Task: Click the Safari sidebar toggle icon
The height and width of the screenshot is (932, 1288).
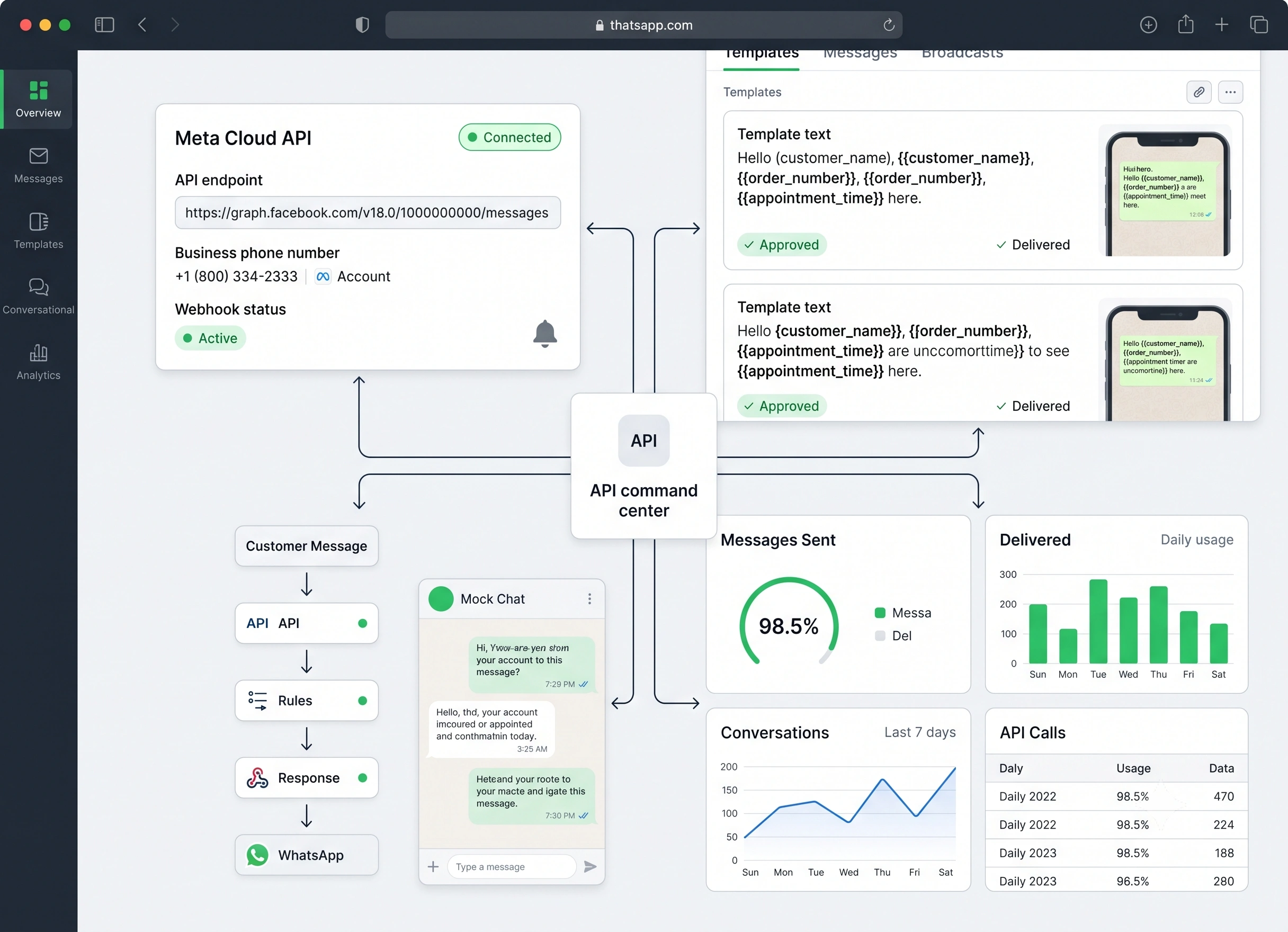Action: pos(104,25)
